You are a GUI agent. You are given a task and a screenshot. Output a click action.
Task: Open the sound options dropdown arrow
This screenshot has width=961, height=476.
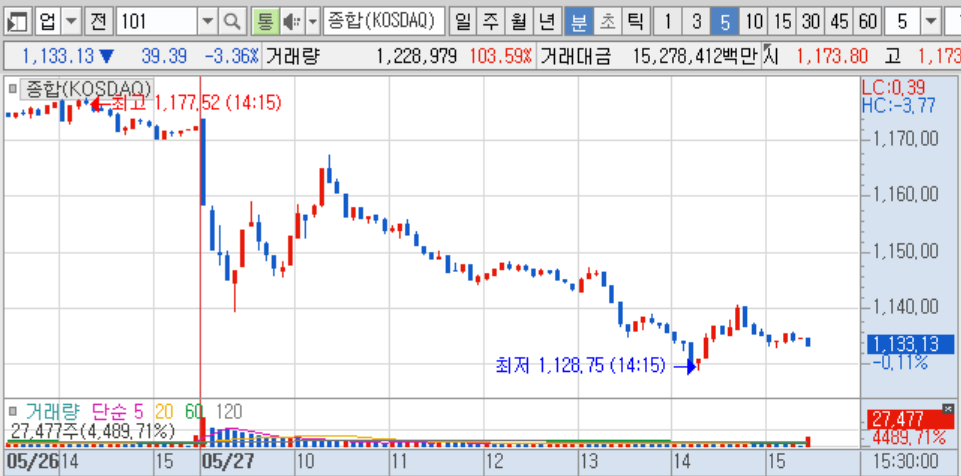click(x=313, y=23)
